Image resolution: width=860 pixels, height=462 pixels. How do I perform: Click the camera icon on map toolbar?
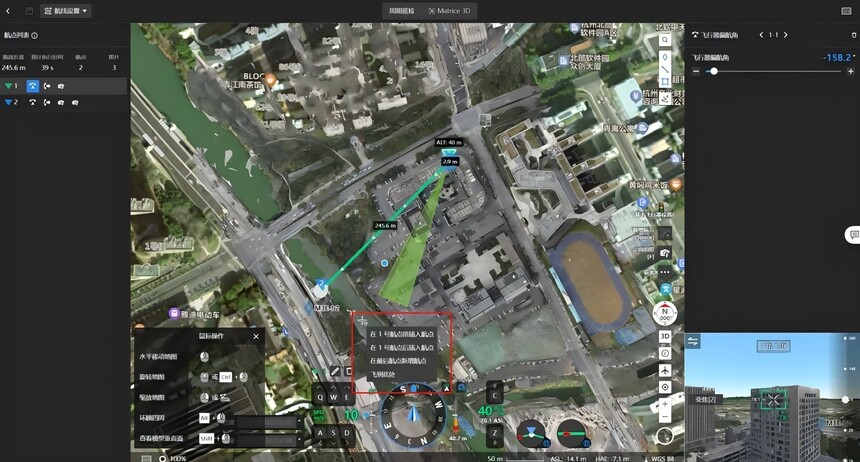tap(665, 253)
